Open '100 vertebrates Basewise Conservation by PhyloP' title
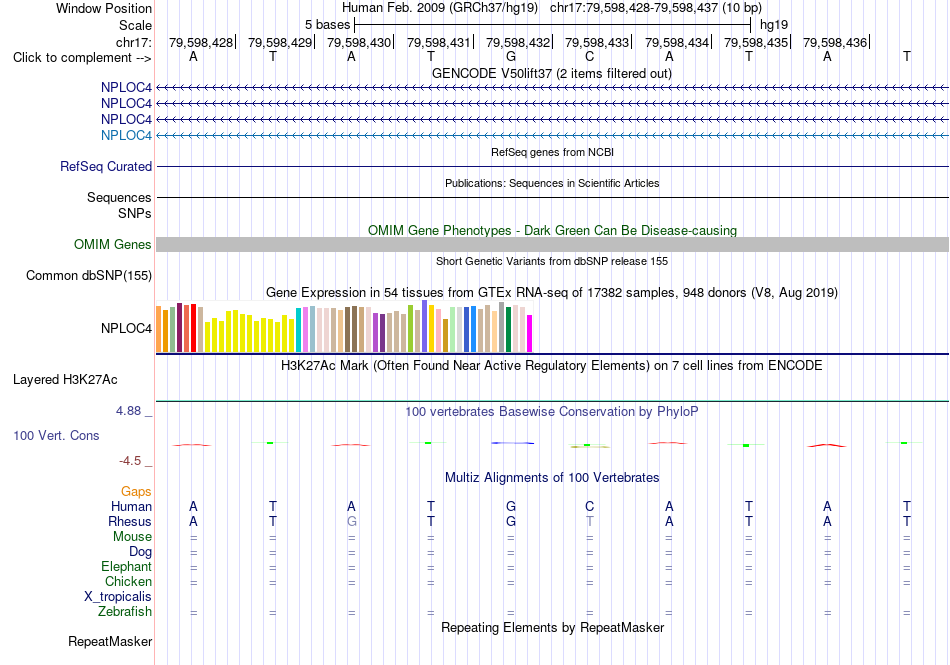 (552, 412)
